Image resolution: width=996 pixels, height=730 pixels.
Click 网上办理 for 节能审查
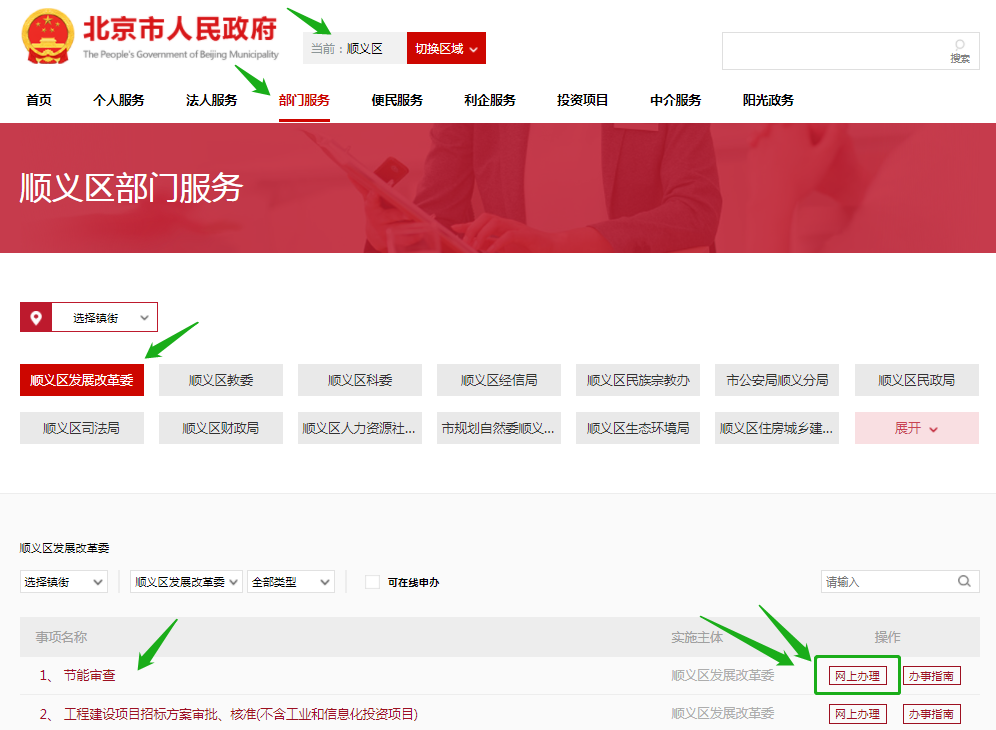point(858,675)
